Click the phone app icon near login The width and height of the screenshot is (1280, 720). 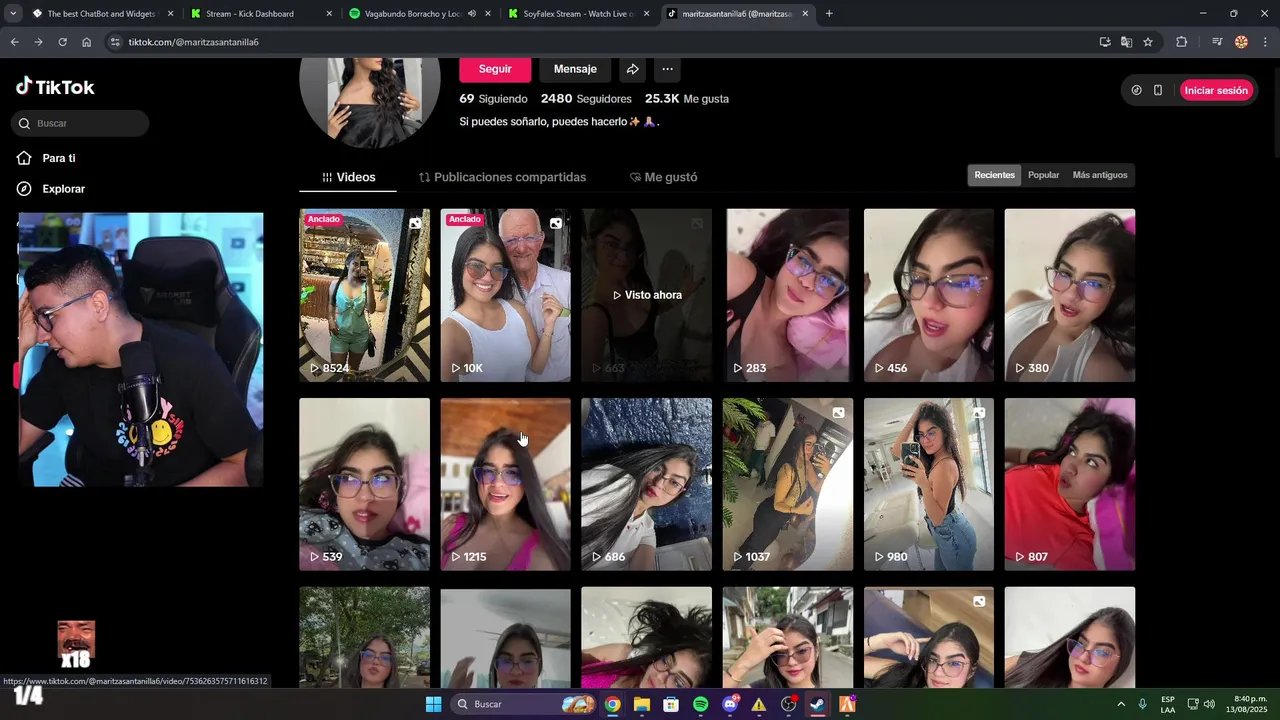[1158, 90]
